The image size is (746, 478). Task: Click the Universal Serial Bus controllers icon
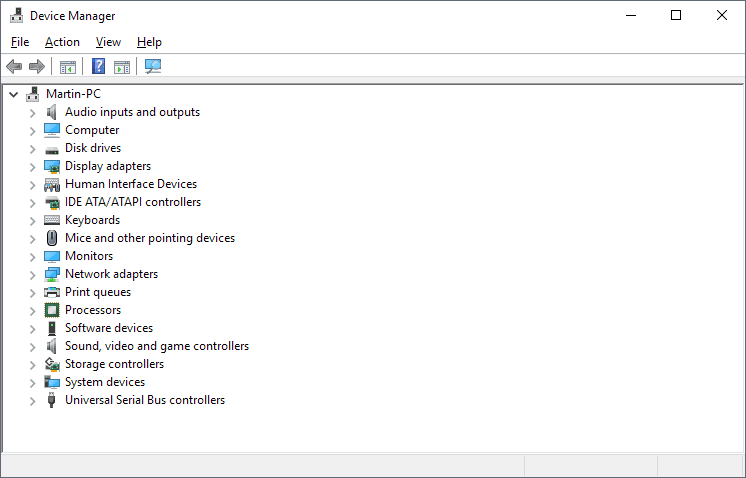(x=53, y=400)
